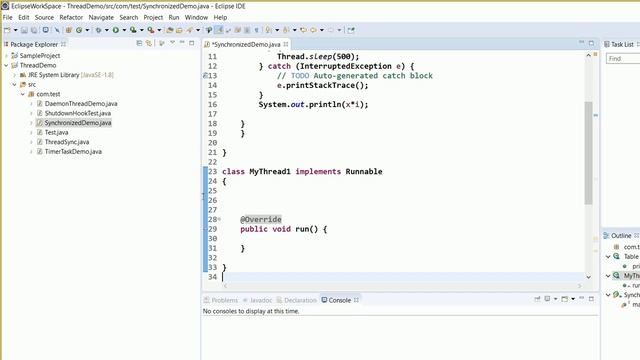Click the Save All toolbar icon
640x360 pixels.
tap(34, 30)
